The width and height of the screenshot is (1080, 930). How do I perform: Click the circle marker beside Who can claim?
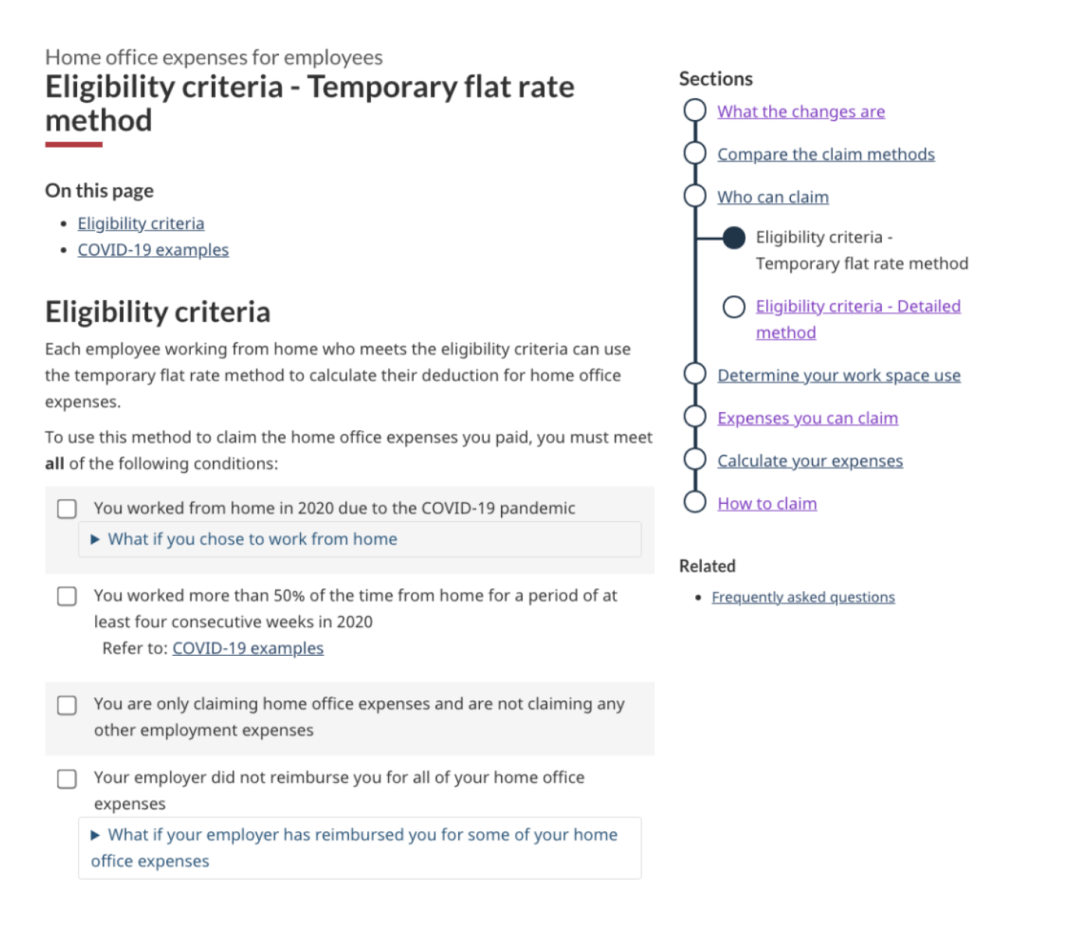coord(695,196)
